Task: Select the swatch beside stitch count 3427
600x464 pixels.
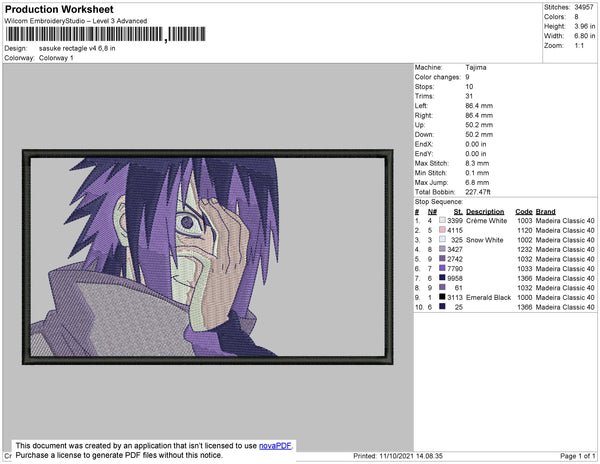Action: tap(442, 249)
